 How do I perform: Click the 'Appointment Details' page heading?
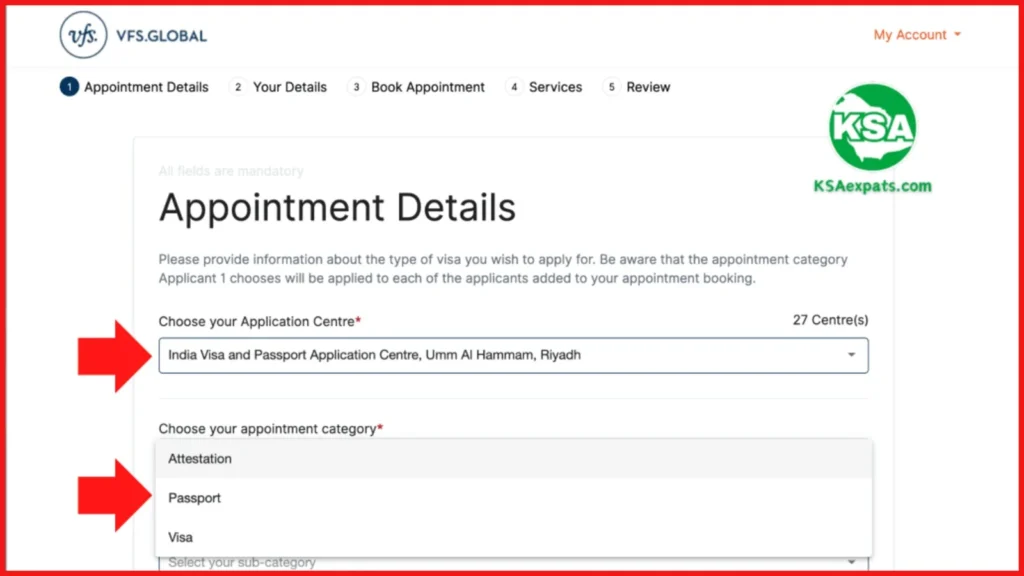pos(337,208)
